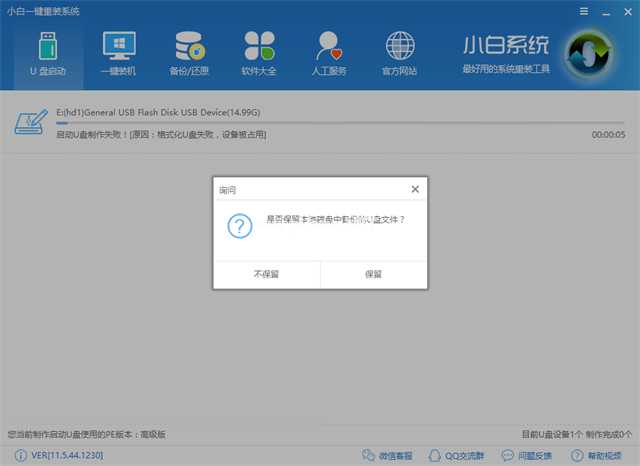Click the USB disk edit icon

click(x=31, y=122)
